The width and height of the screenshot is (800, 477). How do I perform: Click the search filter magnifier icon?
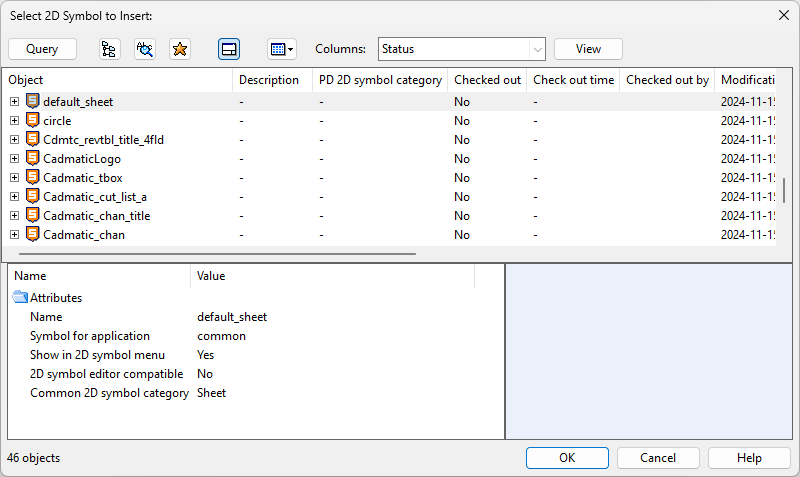click(145, 49)
